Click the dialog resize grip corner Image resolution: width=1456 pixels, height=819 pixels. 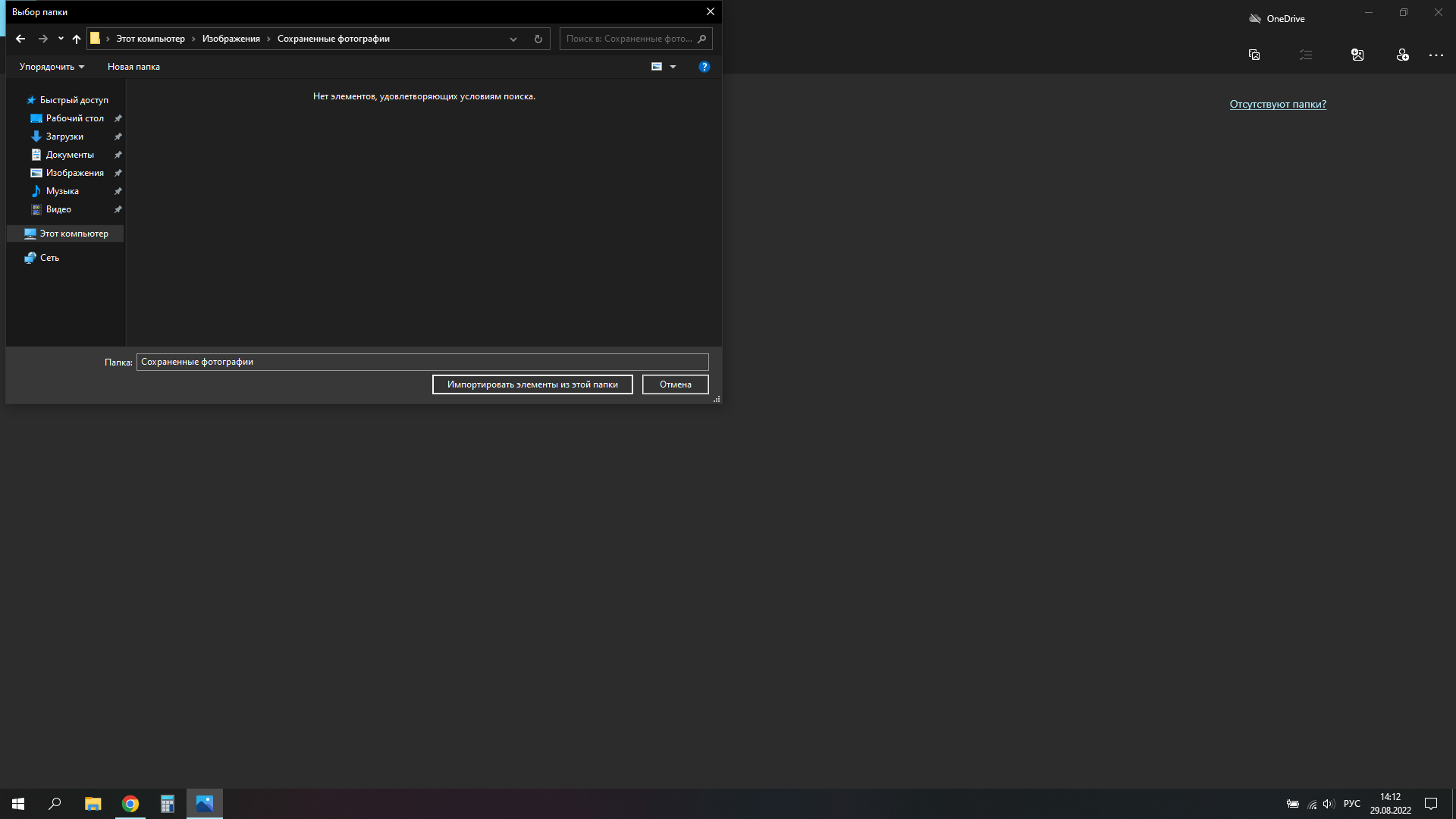[x=717, y=399]
